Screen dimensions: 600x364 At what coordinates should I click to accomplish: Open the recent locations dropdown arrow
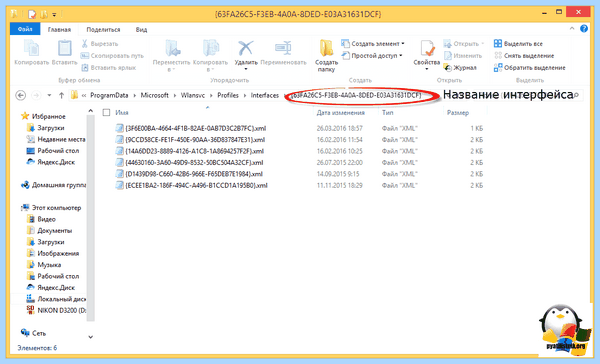49,95
